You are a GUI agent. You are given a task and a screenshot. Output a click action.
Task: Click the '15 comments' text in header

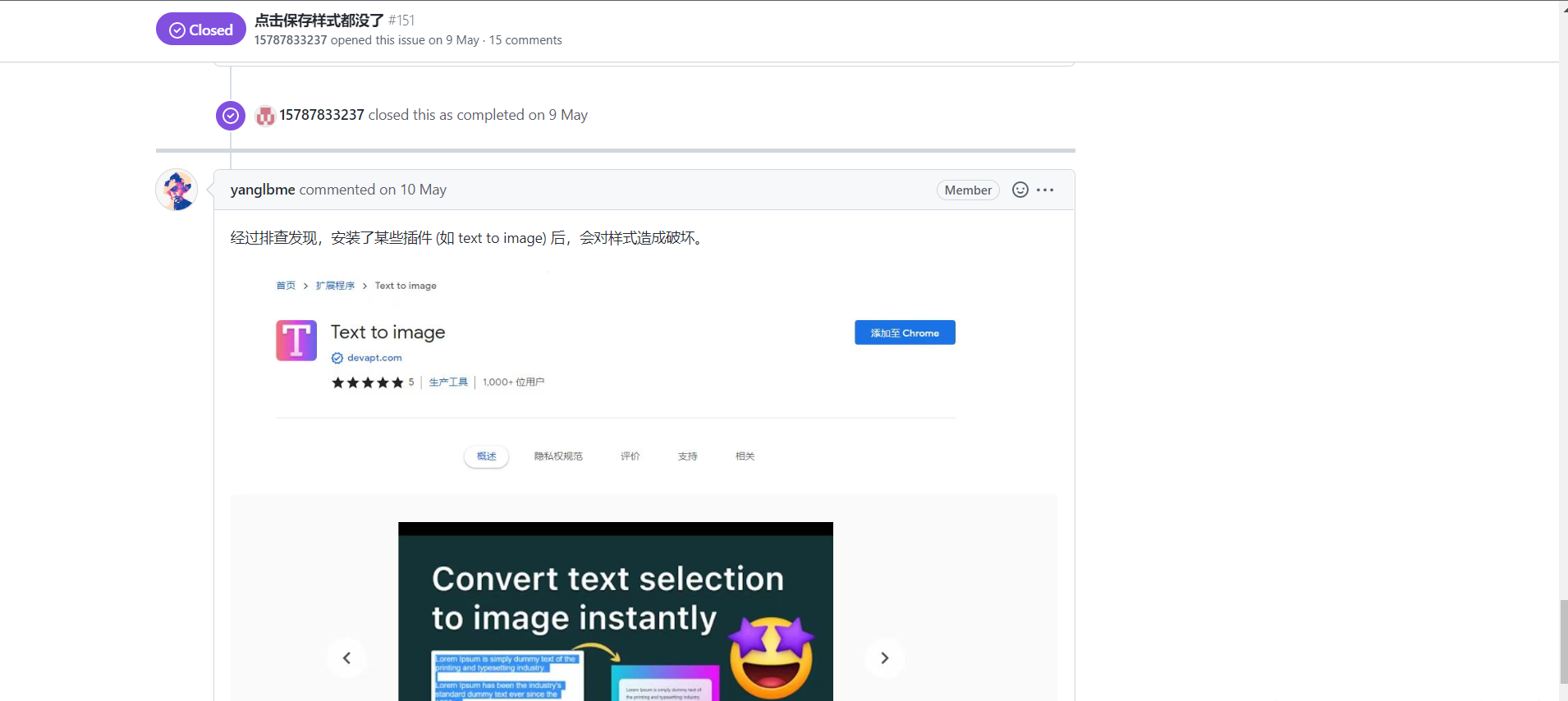(x=525, y=40)
